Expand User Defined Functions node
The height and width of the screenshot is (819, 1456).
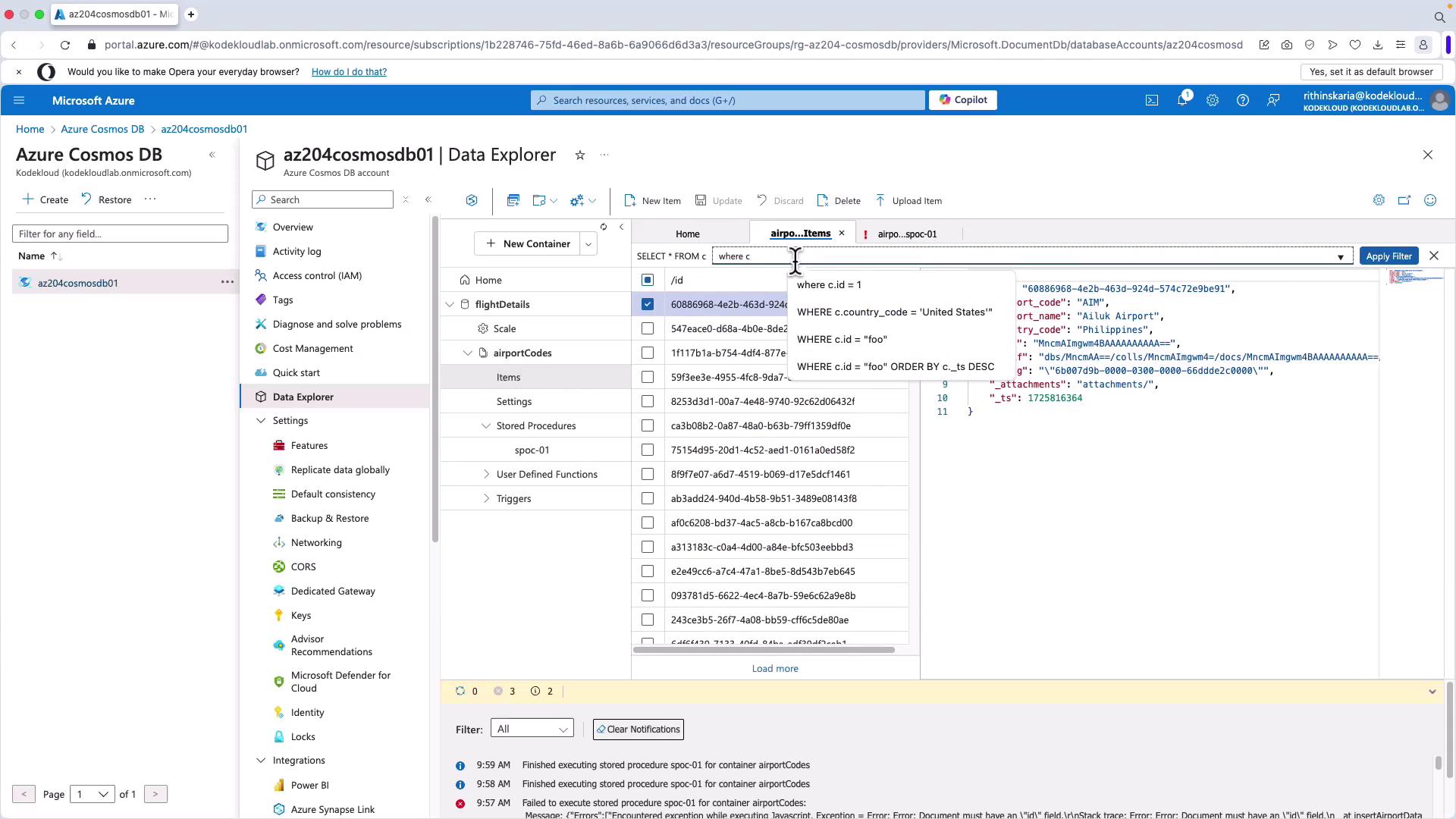click(486, 474)
